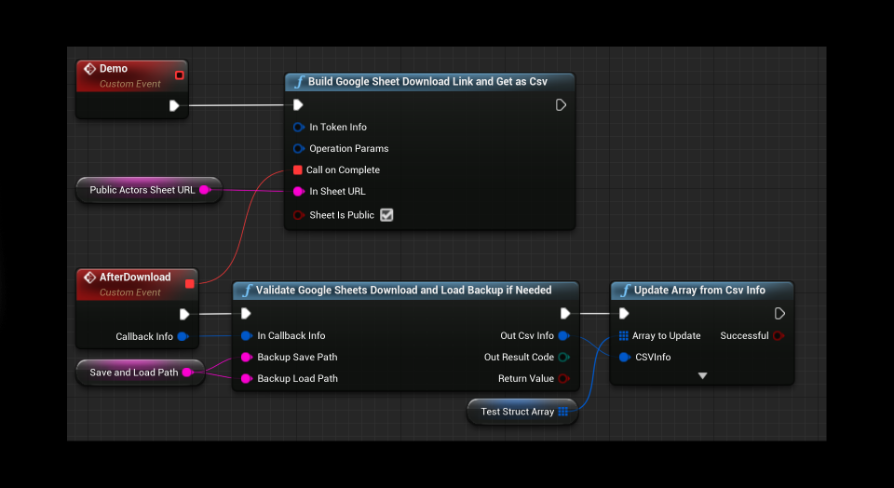Click the In Sheet URL pink pin

click(298, 191)
